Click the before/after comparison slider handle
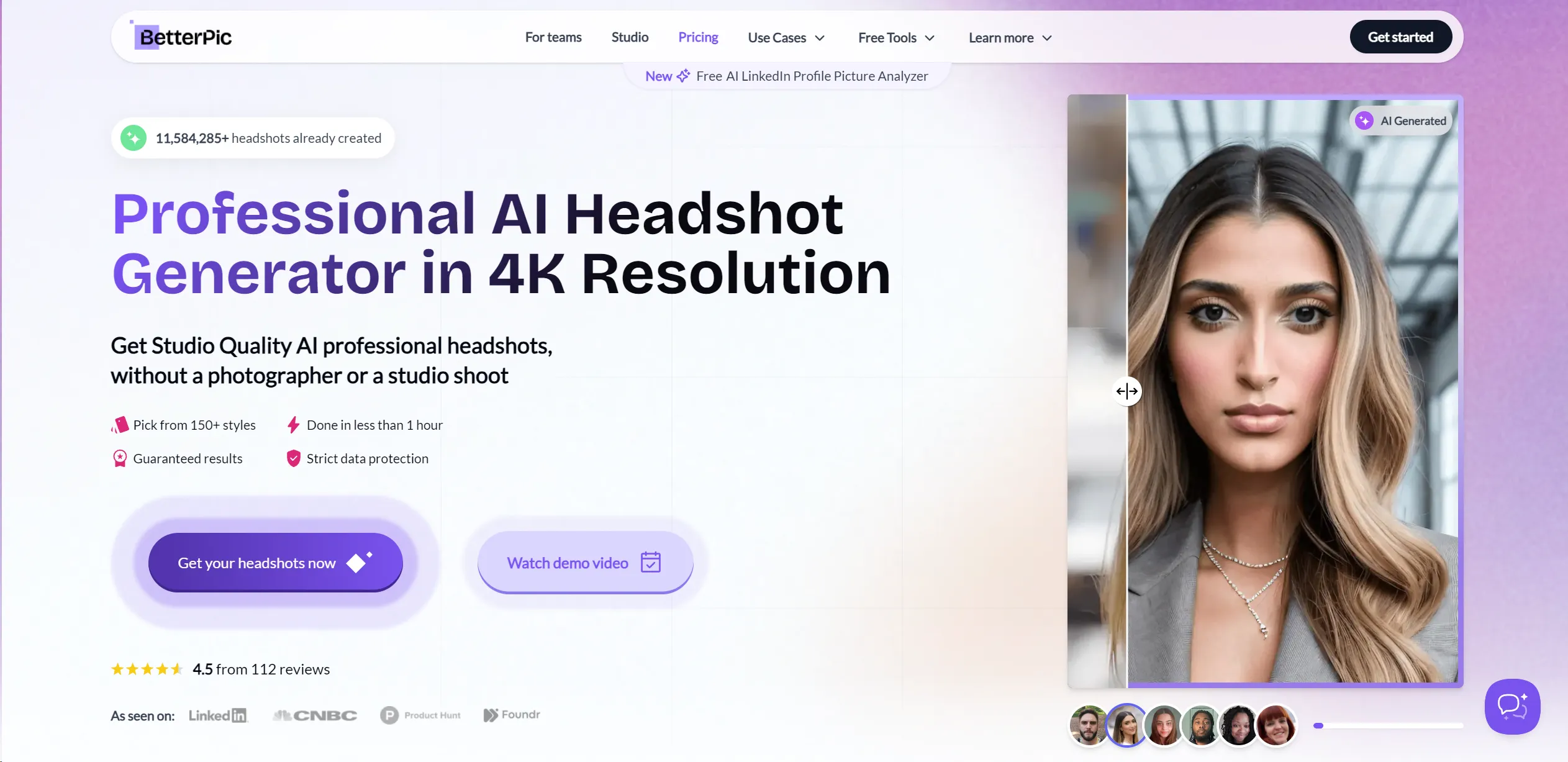The height and width of the screenshot is (762, 1568). coord(1126,391)
